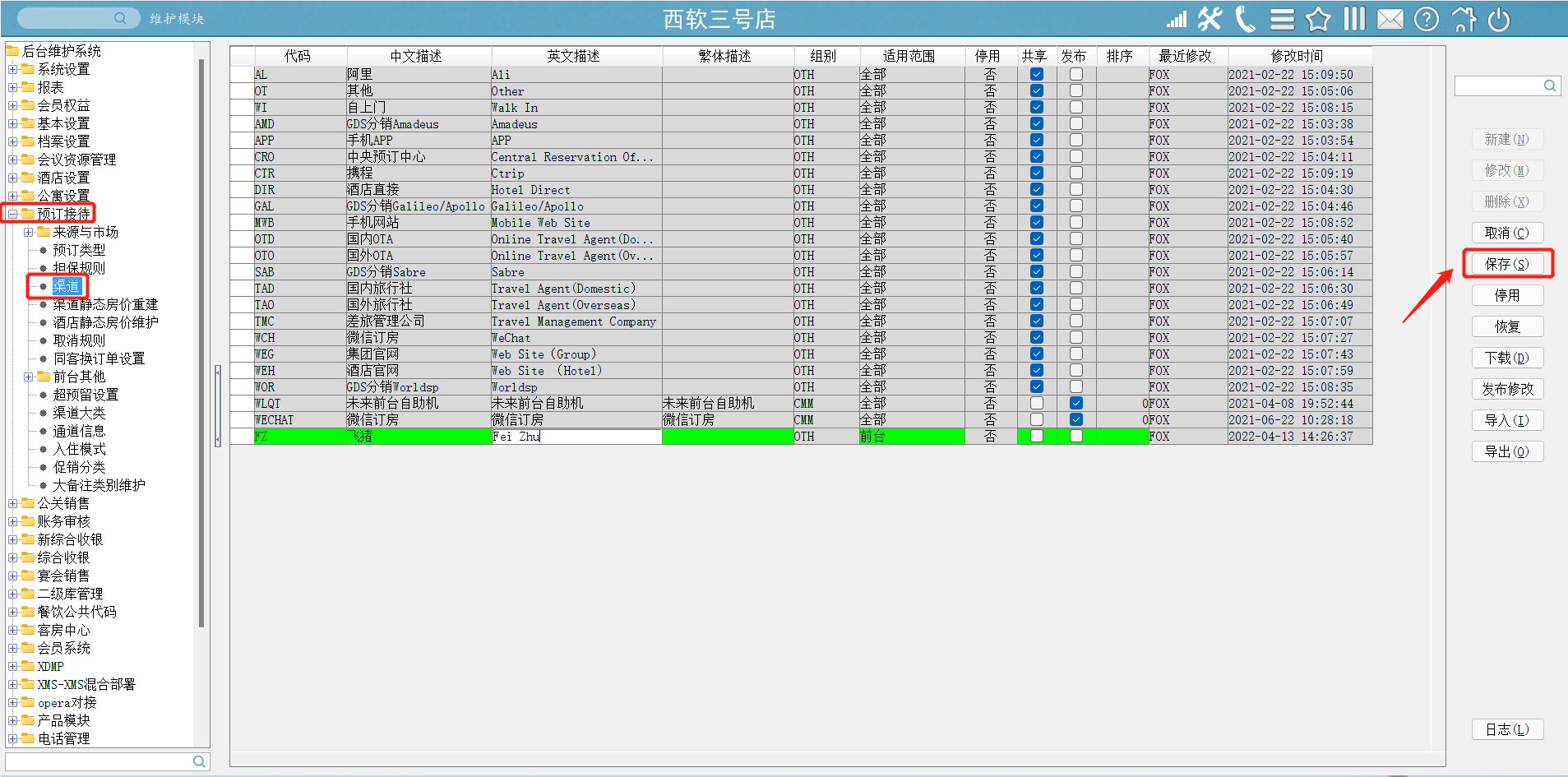Select the 渠道 tree item
The height and width of the screenshot is (777, 1568).
point(66,286)
